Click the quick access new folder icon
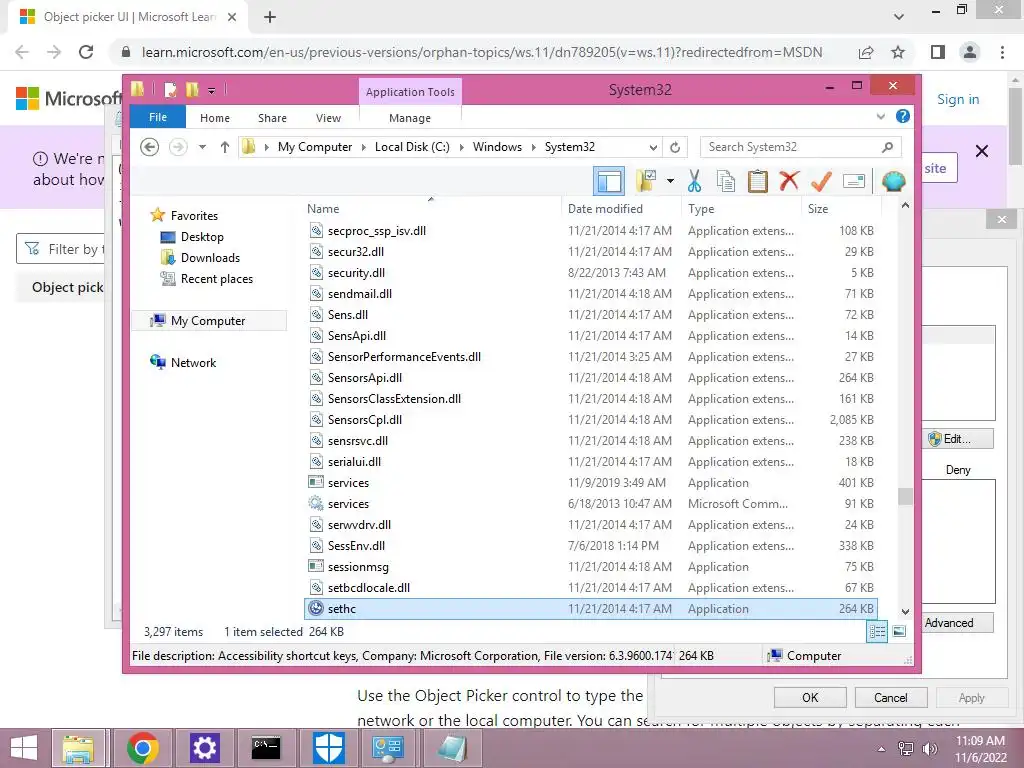The image size is (1024, 768). [191, 89]
